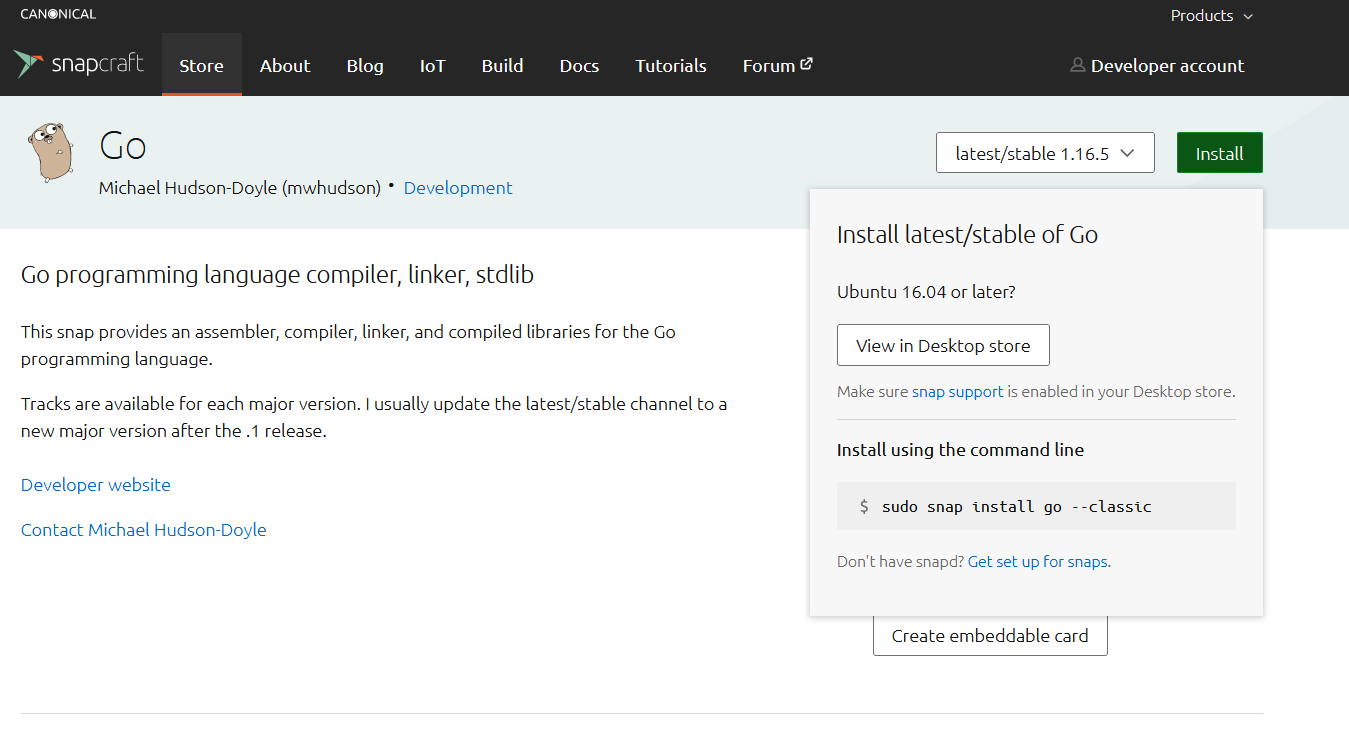Open the IoT menu item
Image resolution: width=1349 pixels, height=738 pixels.
click(x=432, y=66)
